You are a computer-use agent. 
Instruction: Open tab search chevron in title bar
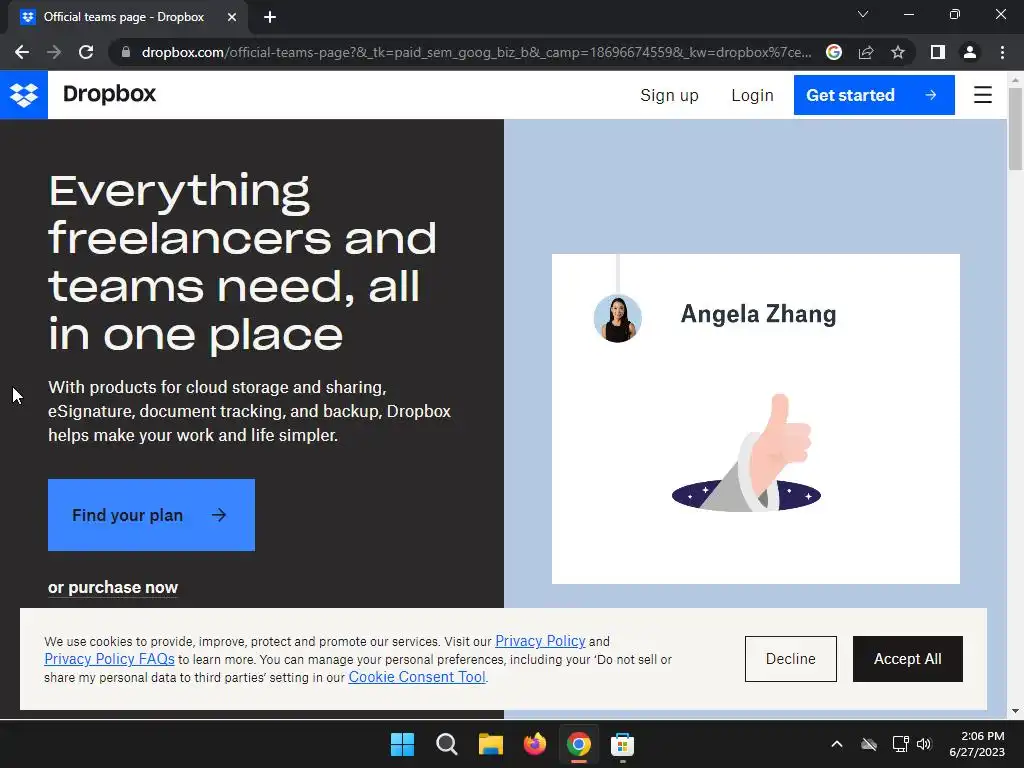pos(863,14)
